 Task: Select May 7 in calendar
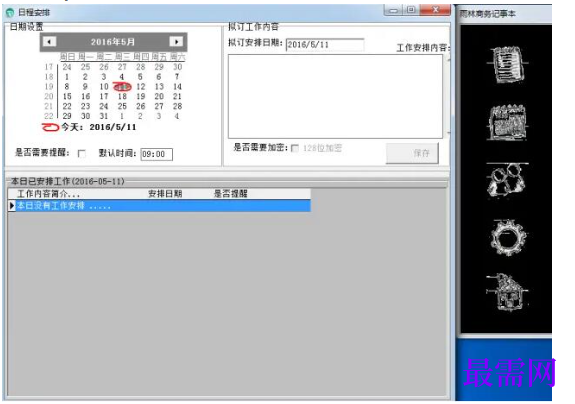pos(177,77)
